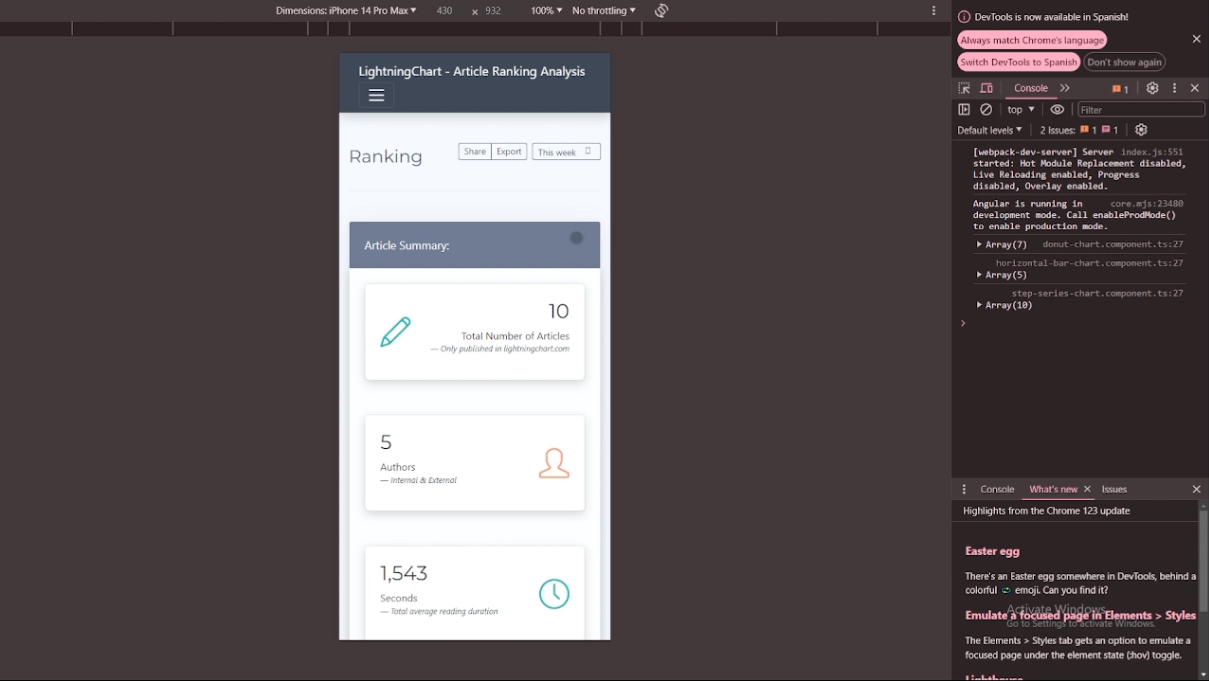Click the user icon on Authors card
This screenshot has width=1209, height=681.
[554, 463]
